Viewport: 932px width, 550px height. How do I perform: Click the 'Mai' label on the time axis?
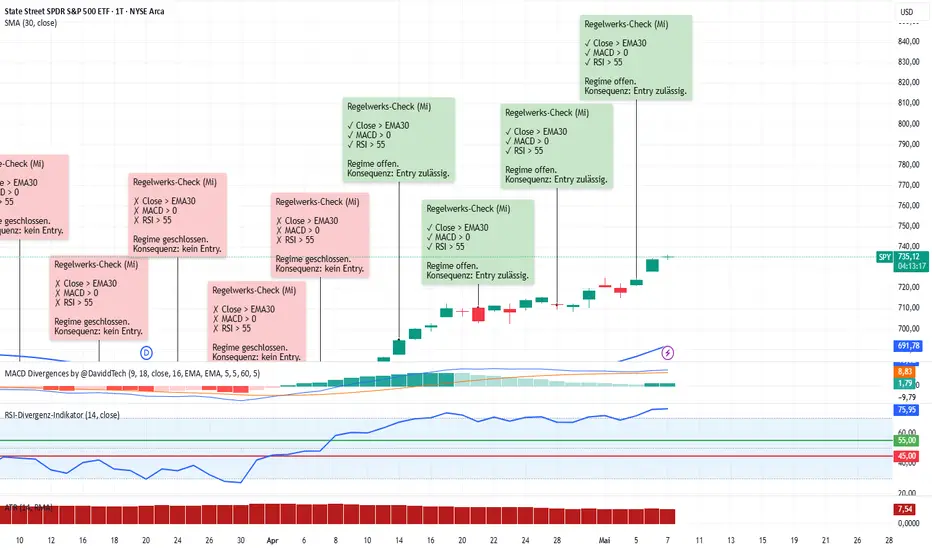pos(604,540)
